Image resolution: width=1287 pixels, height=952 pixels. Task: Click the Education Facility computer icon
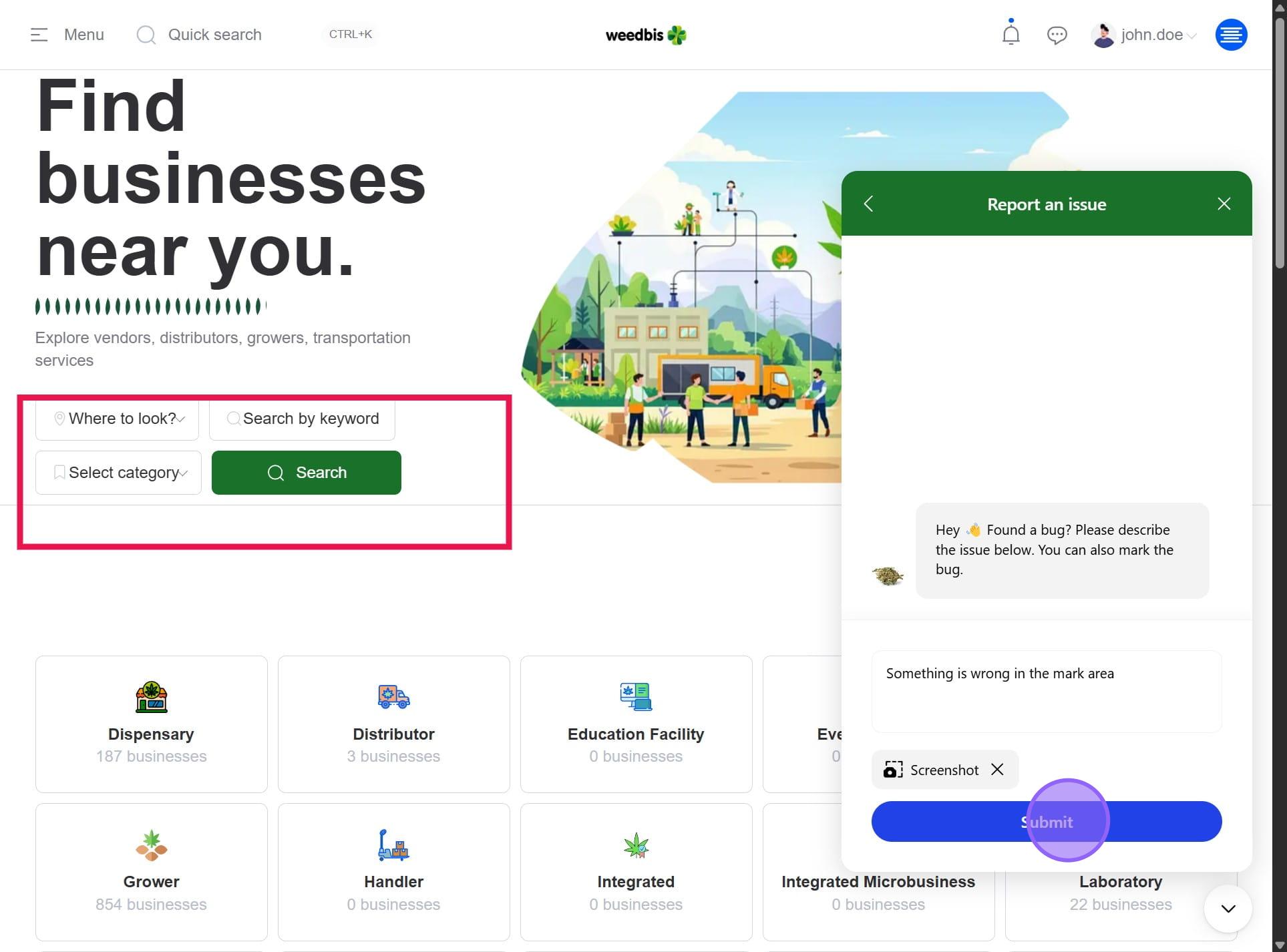635,696
